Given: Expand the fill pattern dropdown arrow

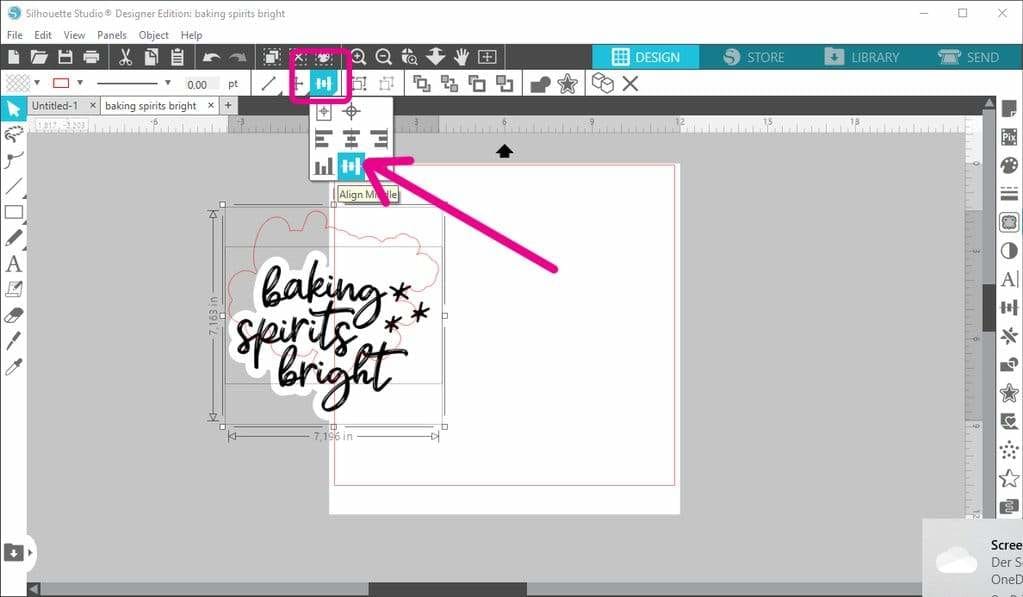Looking at the screenshot, I should coord(37,83).
